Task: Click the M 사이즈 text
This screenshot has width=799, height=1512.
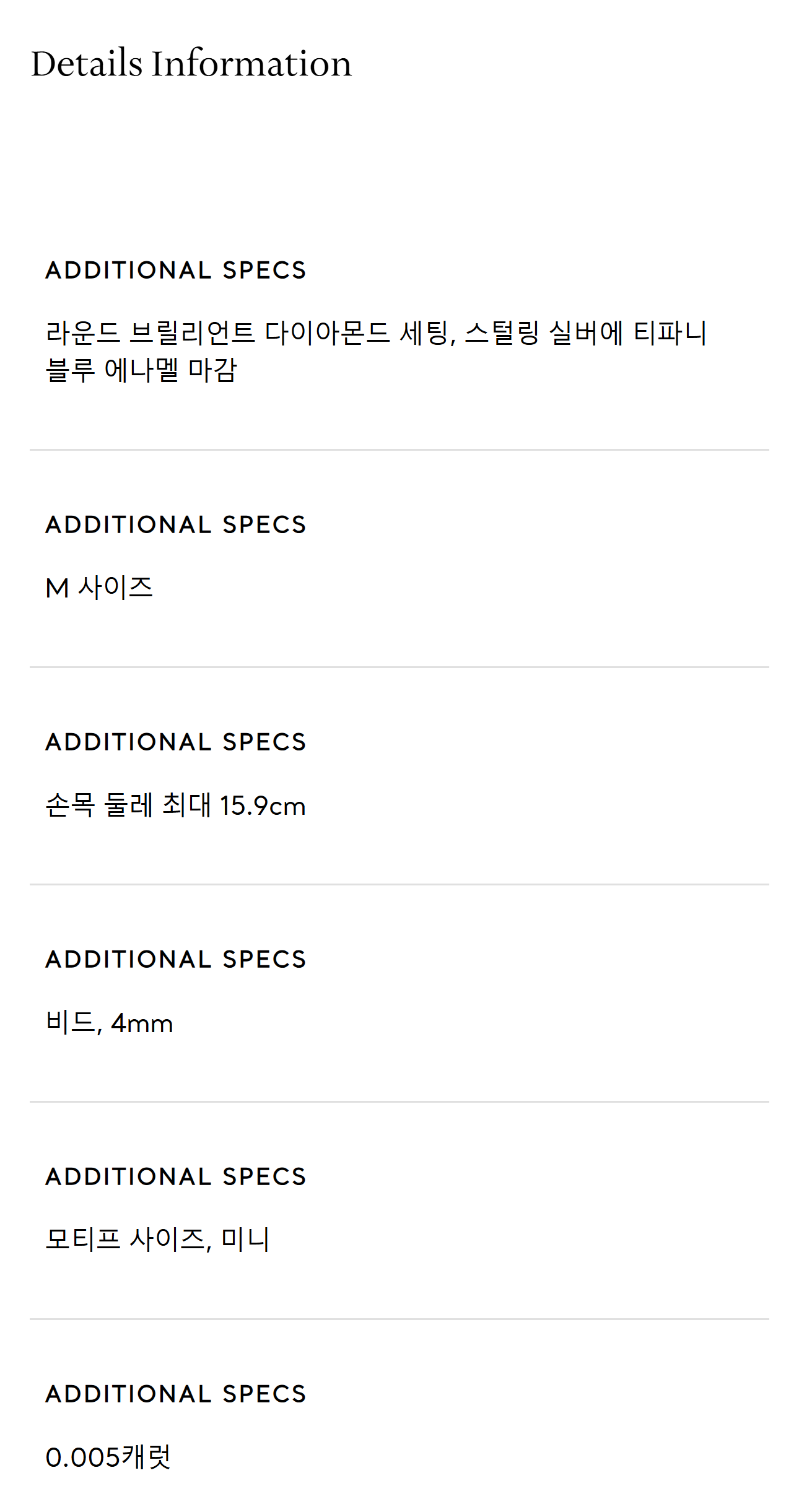Action: (99, 588)
